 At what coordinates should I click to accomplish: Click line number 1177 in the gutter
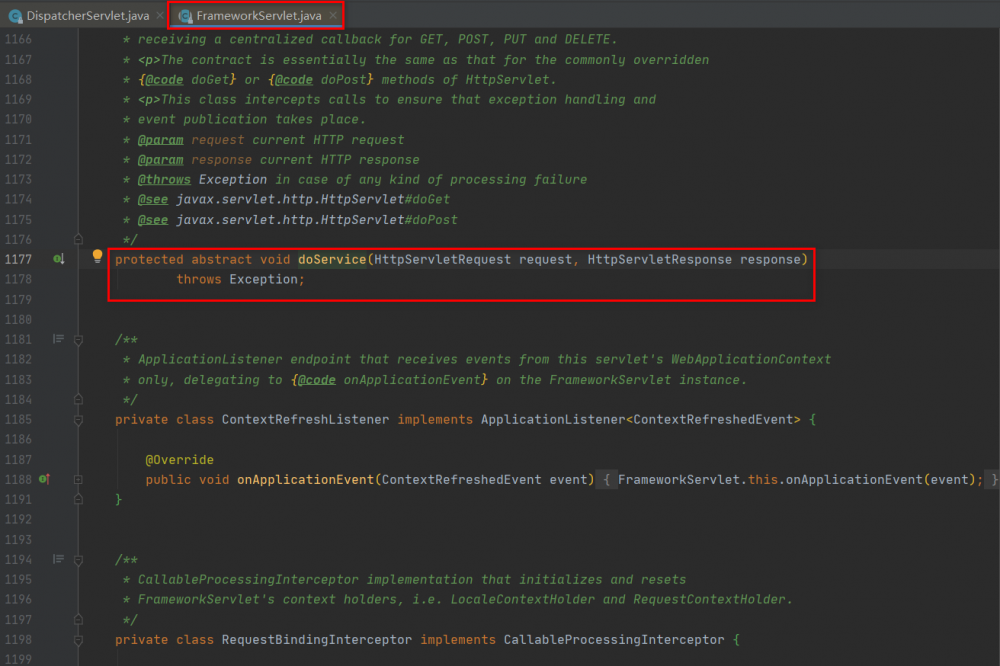coord(18,259)
